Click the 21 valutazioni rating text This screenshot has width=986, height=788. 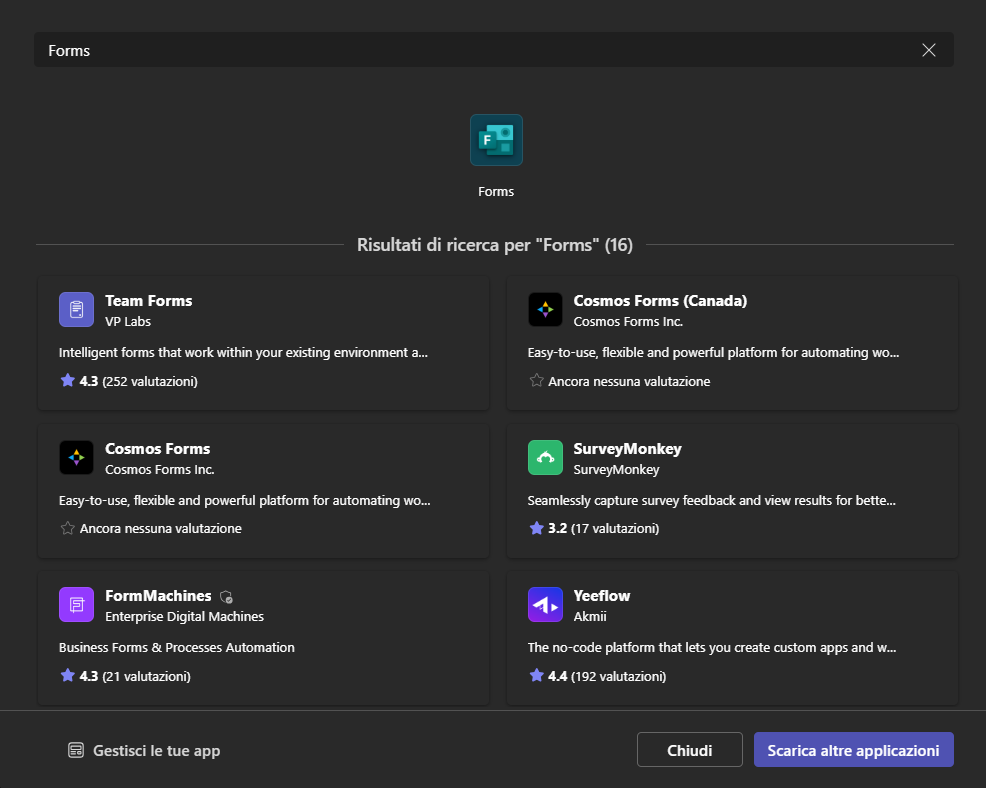[147, 676]
